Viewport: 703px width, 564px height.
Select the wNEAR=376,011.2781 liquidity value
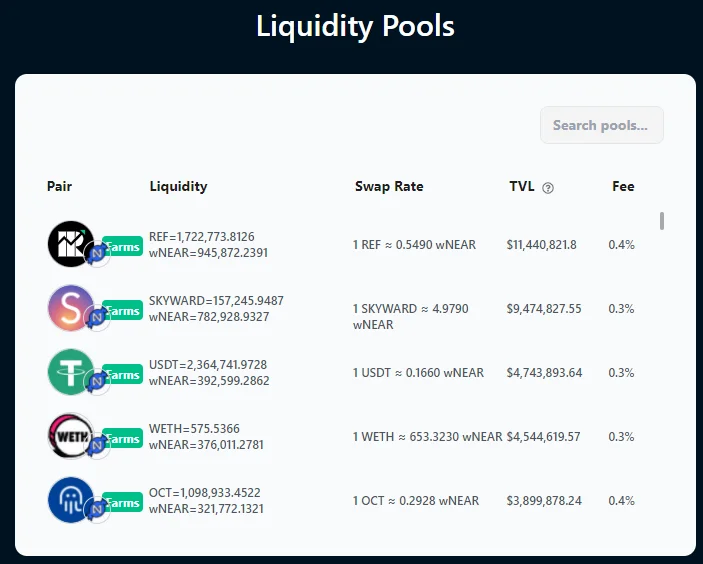tap(206, 445)
